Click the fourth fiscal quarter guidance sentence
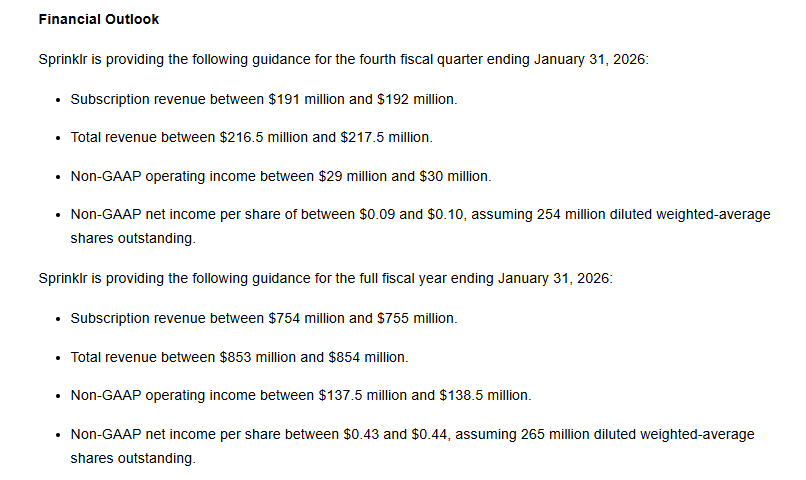This screenshot has height=480, width=806. pos(344,60)
